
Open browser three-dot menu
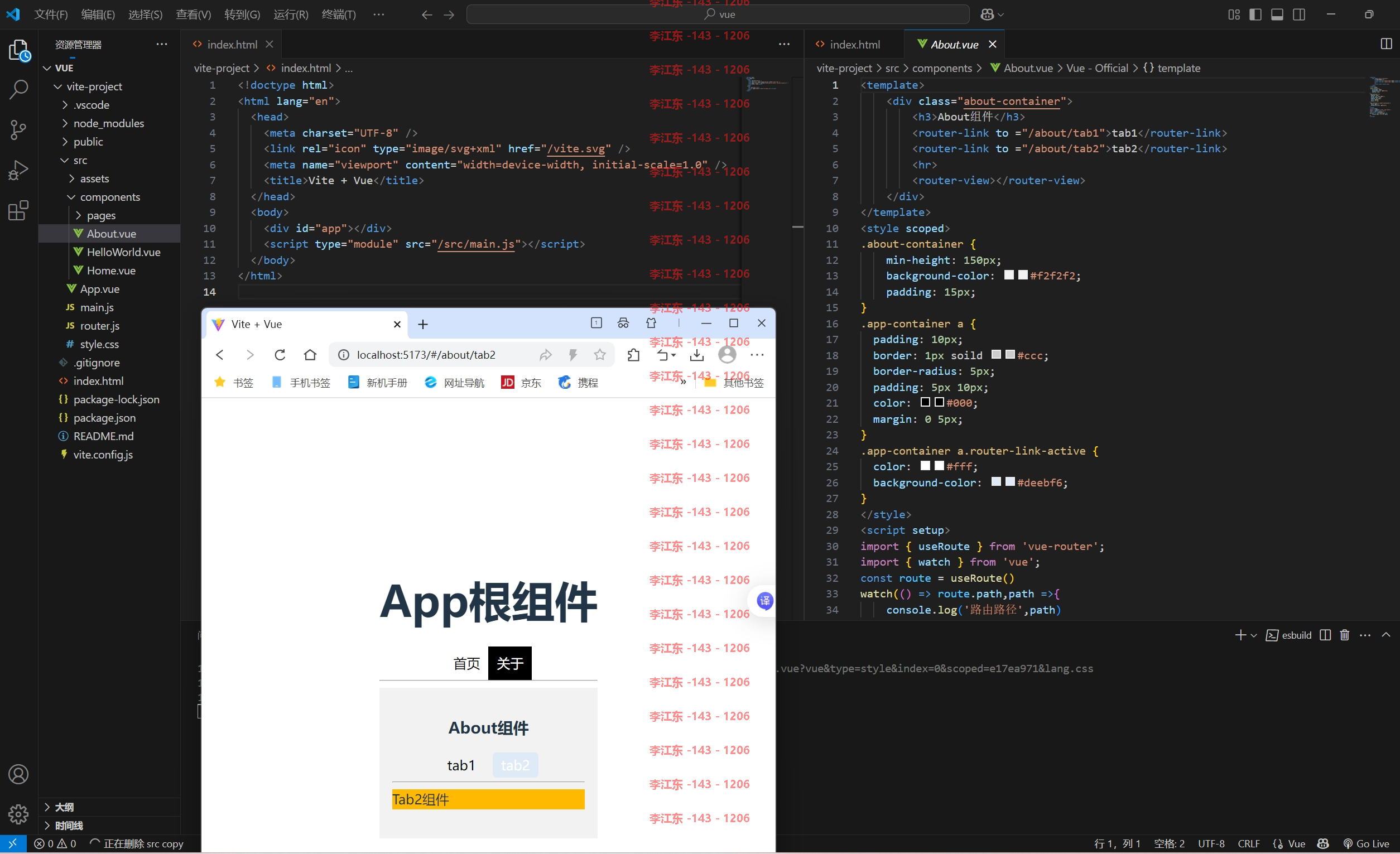tap(757, 355)
